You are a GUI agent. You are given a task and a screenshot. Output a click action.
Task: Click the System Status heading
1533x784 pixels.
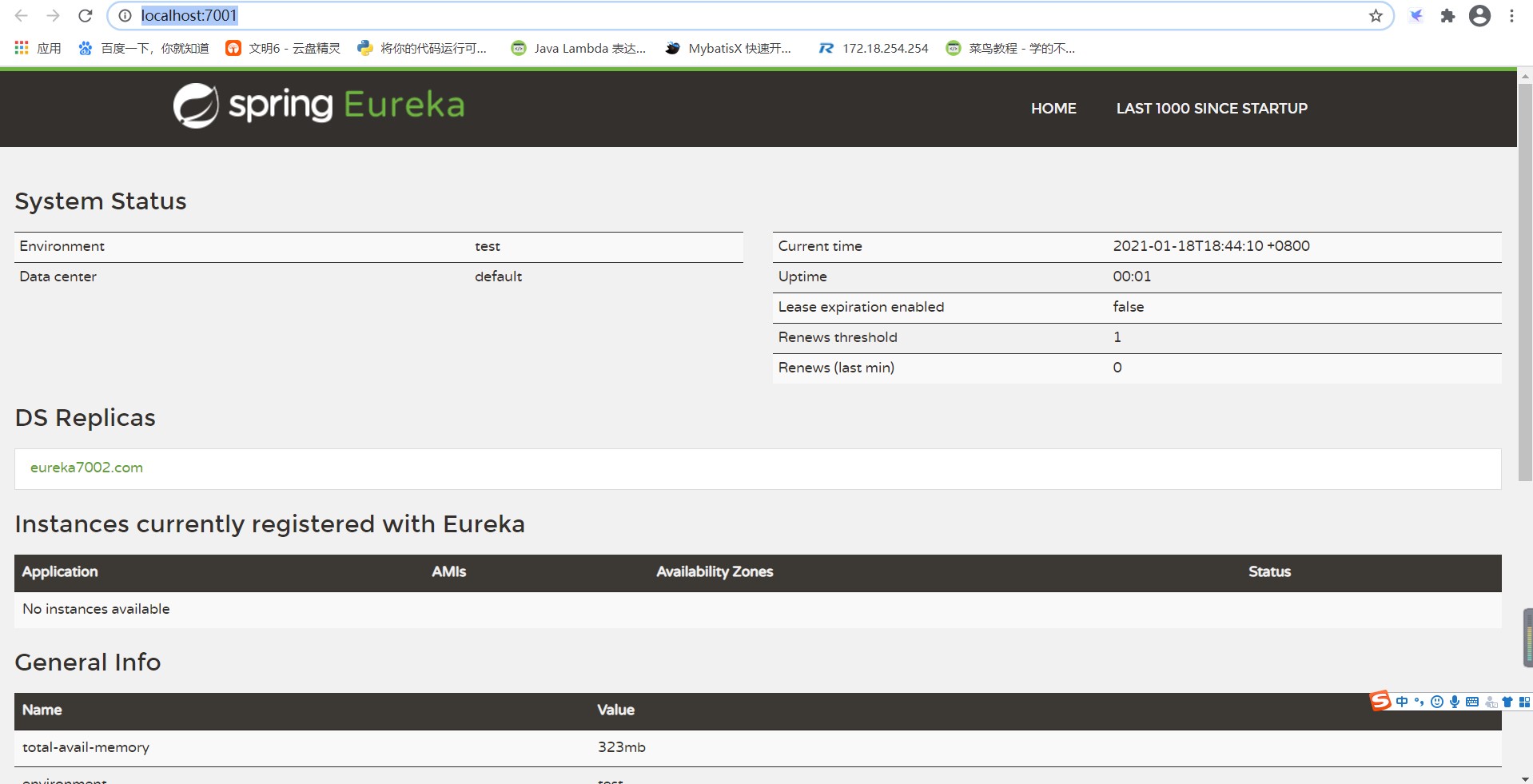pos(101,201)
